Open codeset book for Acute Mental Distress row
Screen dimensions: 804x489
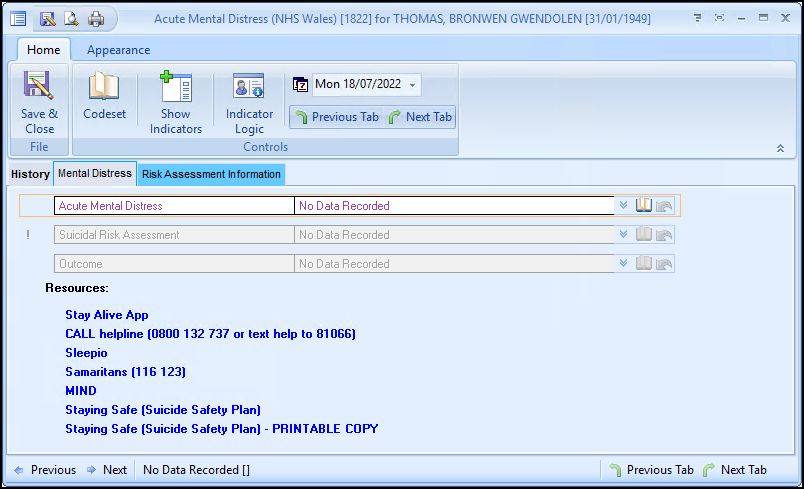tap(644, 205)
